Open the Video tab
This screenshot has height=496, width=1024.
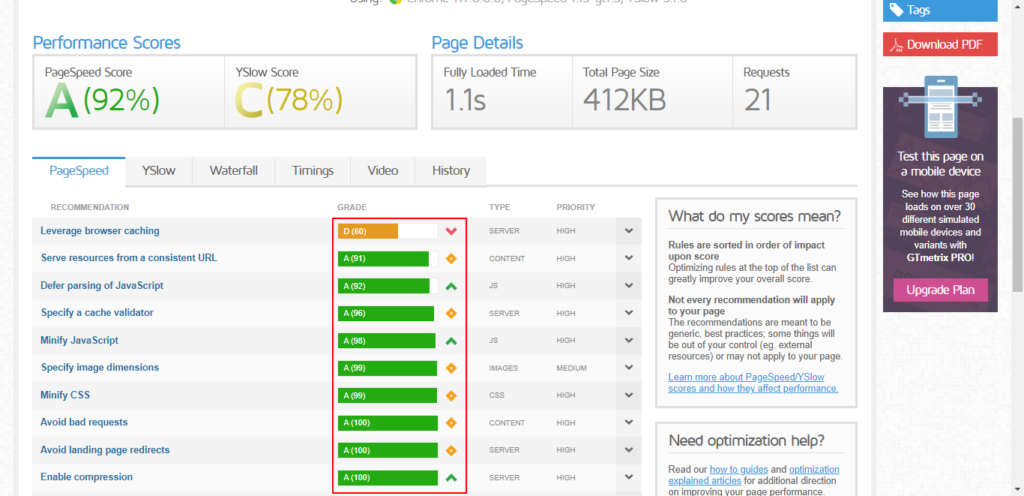383,171
